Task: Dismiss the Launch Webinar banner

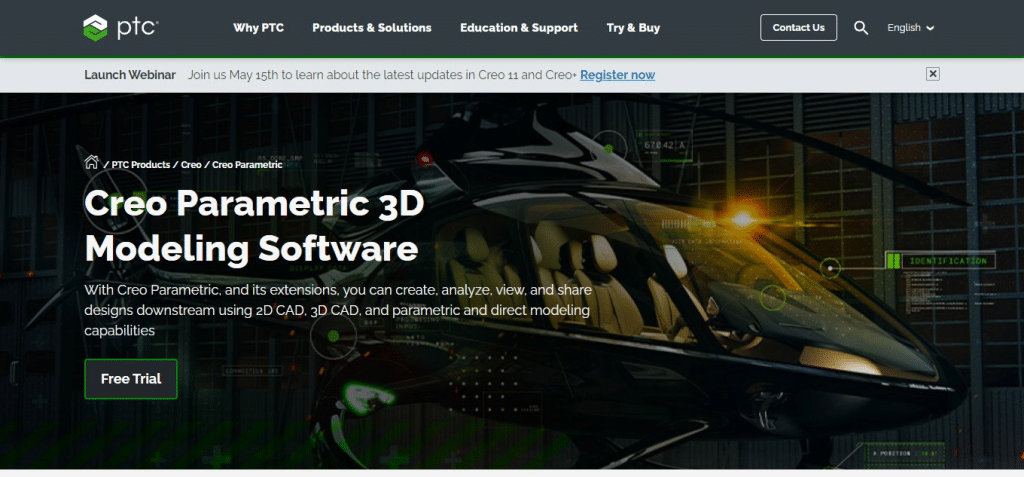Action: click(932, 74)
